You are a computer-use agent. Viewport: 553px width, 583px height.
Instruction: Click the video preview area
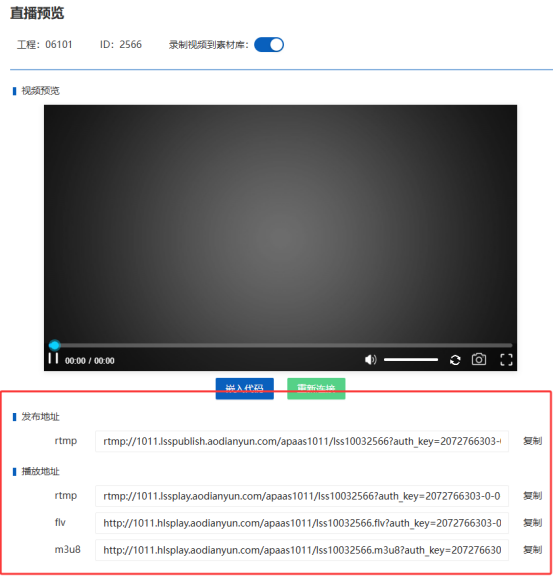pos(280,223)
